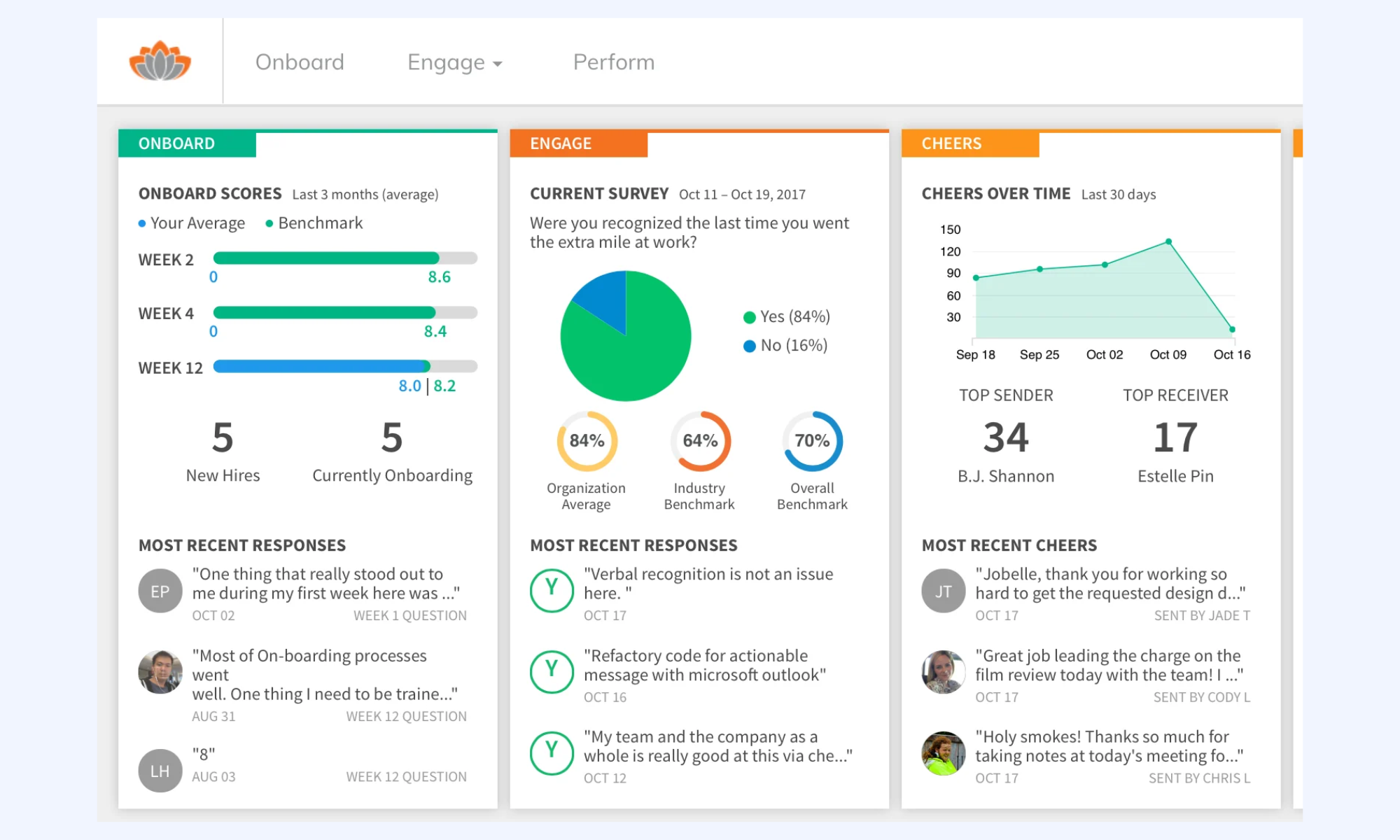Click the SENT BY CODY L label
This screenshot has height=840, width=1400.
coord(1201,698)
